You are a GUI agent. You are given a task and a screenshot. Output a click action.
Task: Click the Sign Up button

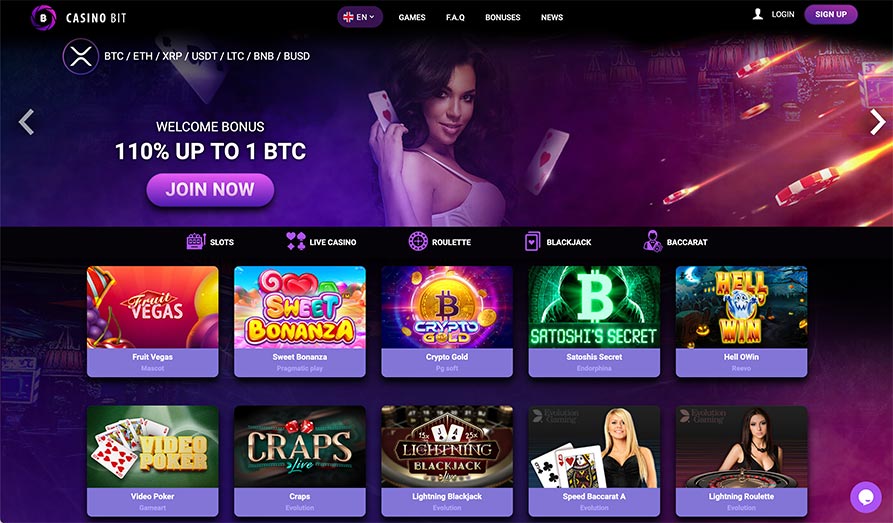(x=831, y=14)
